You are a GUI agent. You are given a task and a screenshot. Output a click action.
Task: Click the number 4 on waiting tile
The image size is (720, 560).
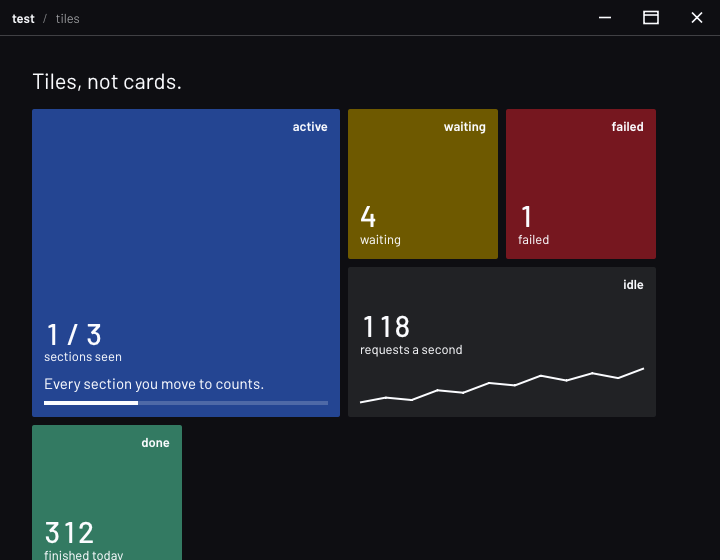368,217
